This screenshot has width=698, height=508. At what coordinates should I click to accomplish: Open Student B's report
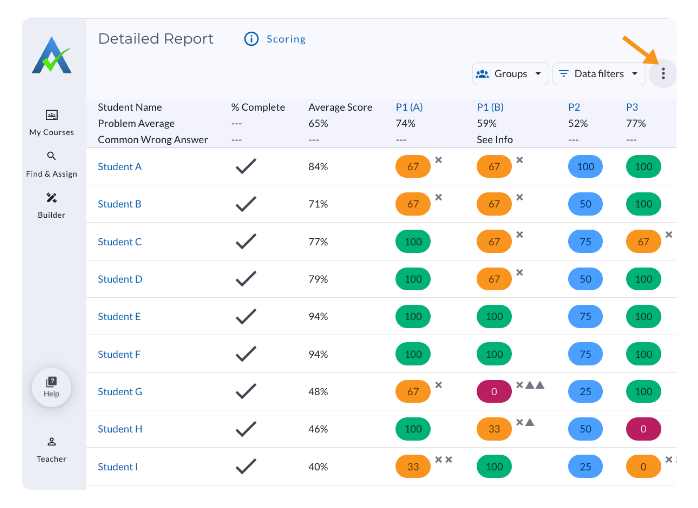point(120,204)
